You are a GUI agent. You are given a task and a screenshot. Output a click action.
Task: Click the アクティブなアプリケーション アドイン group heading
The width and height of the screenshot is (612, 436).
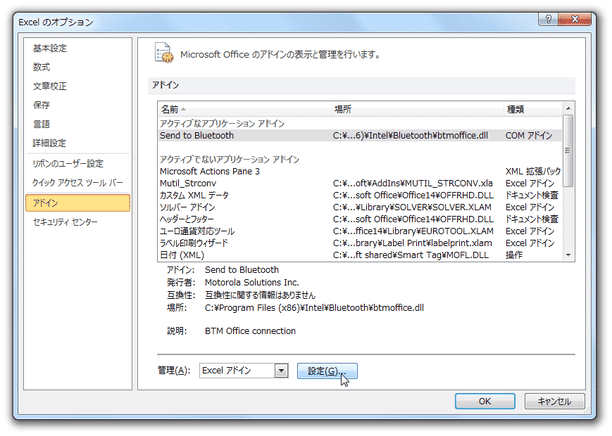point(222,124)
